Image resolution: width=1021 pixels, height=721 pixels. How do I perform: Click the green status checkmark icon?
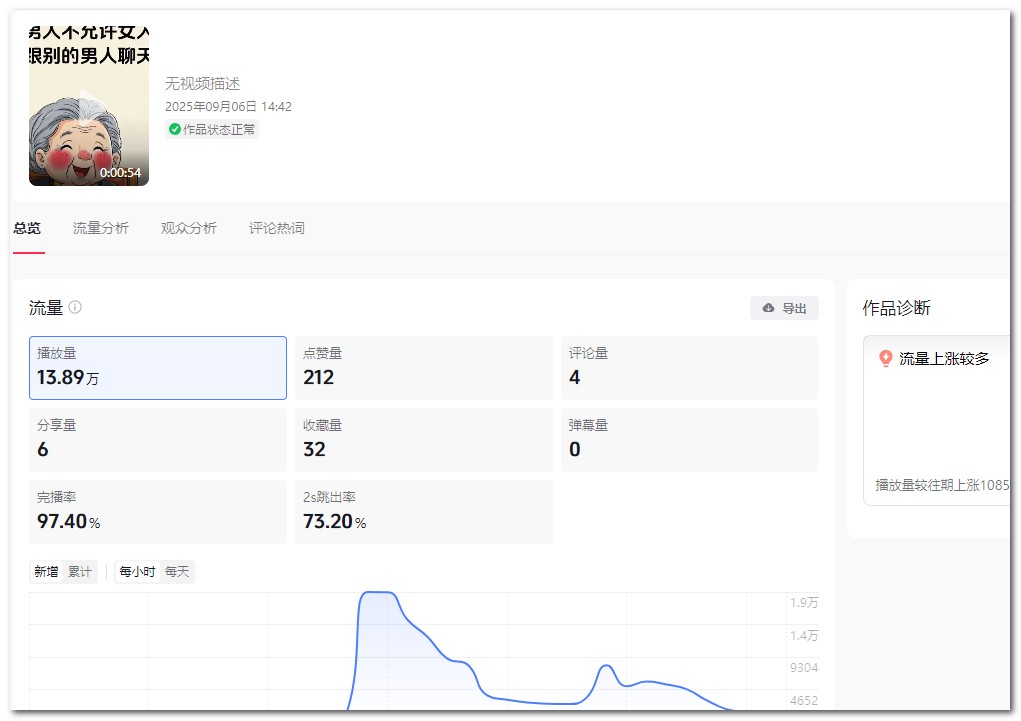tap(175, 130)
